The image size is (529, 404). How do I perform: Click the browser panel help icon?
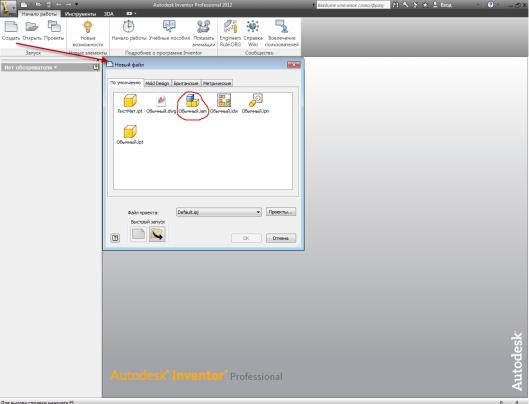[96, 67]
